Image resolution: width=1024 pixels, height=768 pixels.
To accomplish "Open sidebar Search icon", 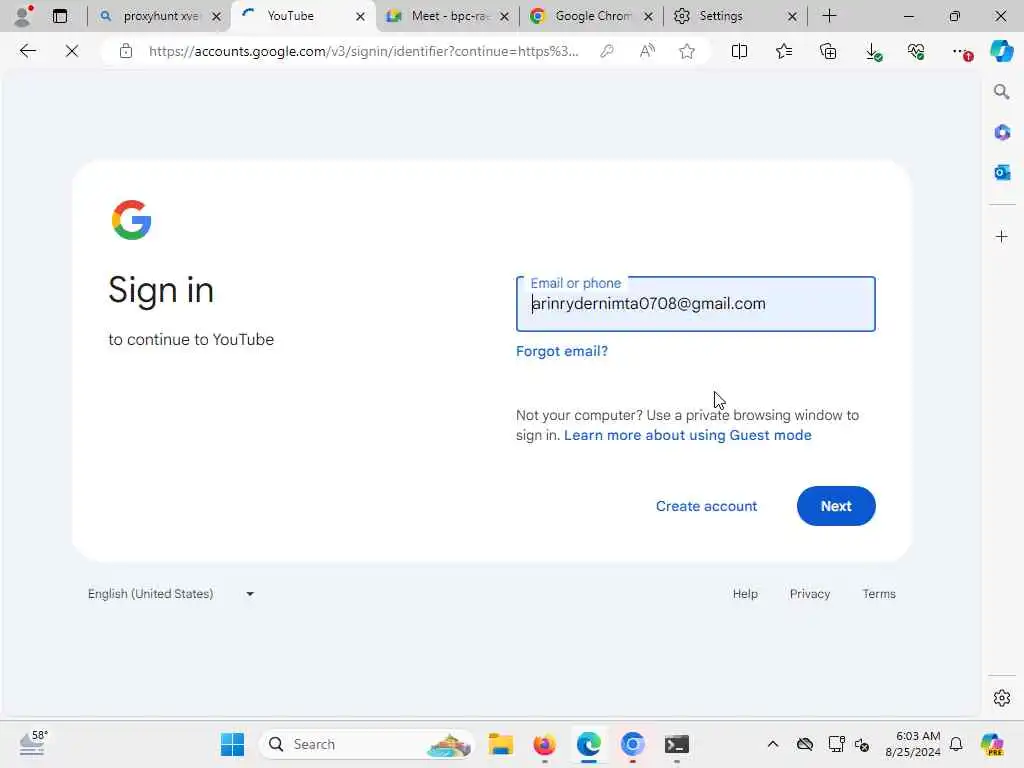I will click(1001, 91).
